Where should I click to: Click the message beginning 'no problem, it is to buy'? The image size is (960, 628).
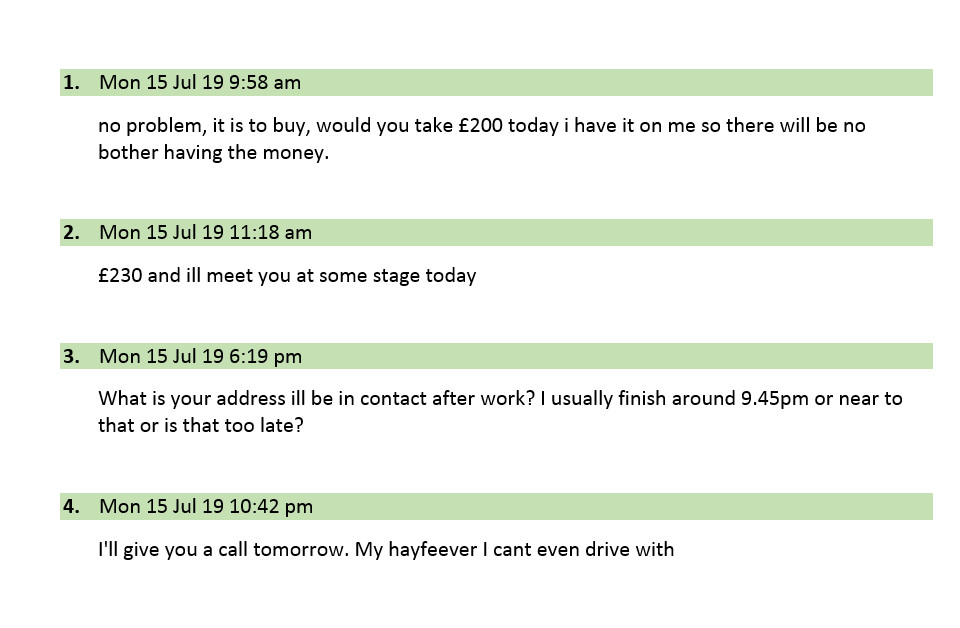pyautogui.click(x=481, y=140)
